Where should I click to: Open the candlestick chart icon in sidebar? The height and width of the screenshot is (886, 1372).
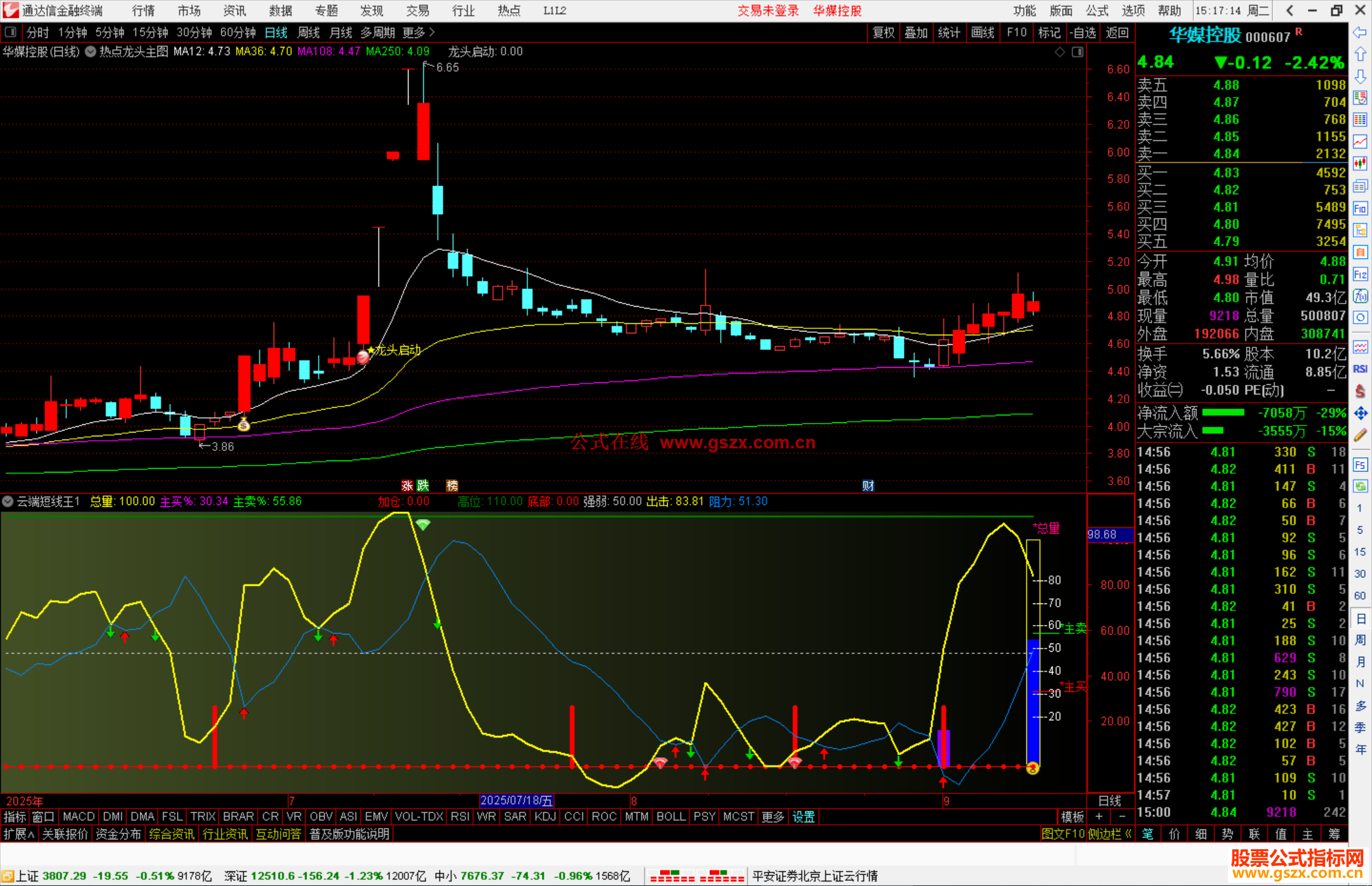point(1360,164)
